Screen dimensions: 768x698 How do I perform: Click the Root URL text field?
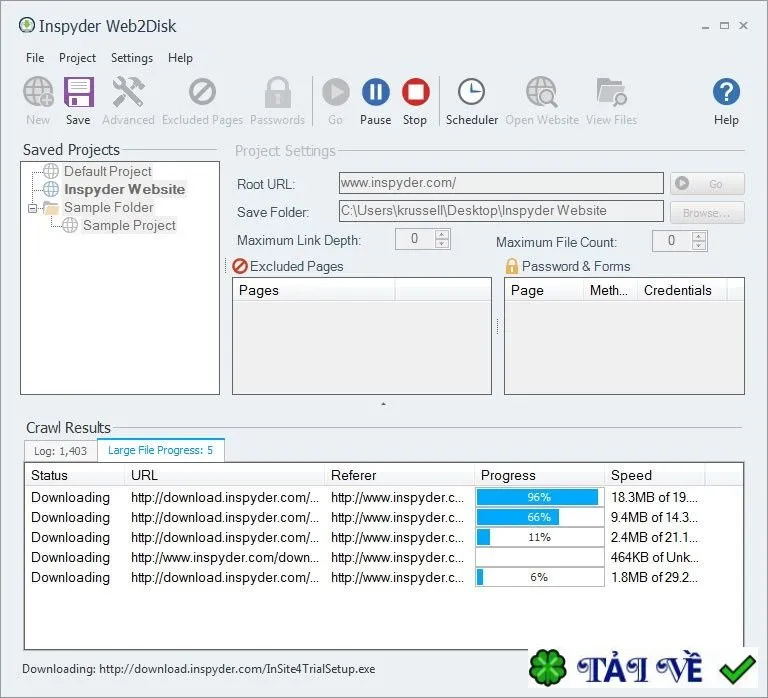coord(501,183)
